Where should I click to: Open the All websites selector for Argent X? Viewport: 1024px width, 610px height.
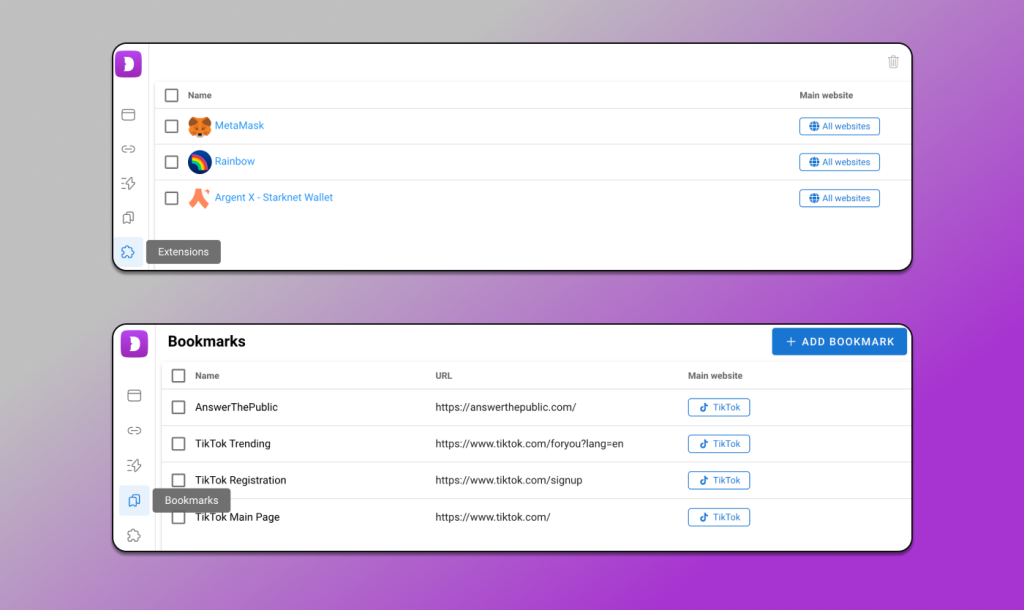click(839, 197)
